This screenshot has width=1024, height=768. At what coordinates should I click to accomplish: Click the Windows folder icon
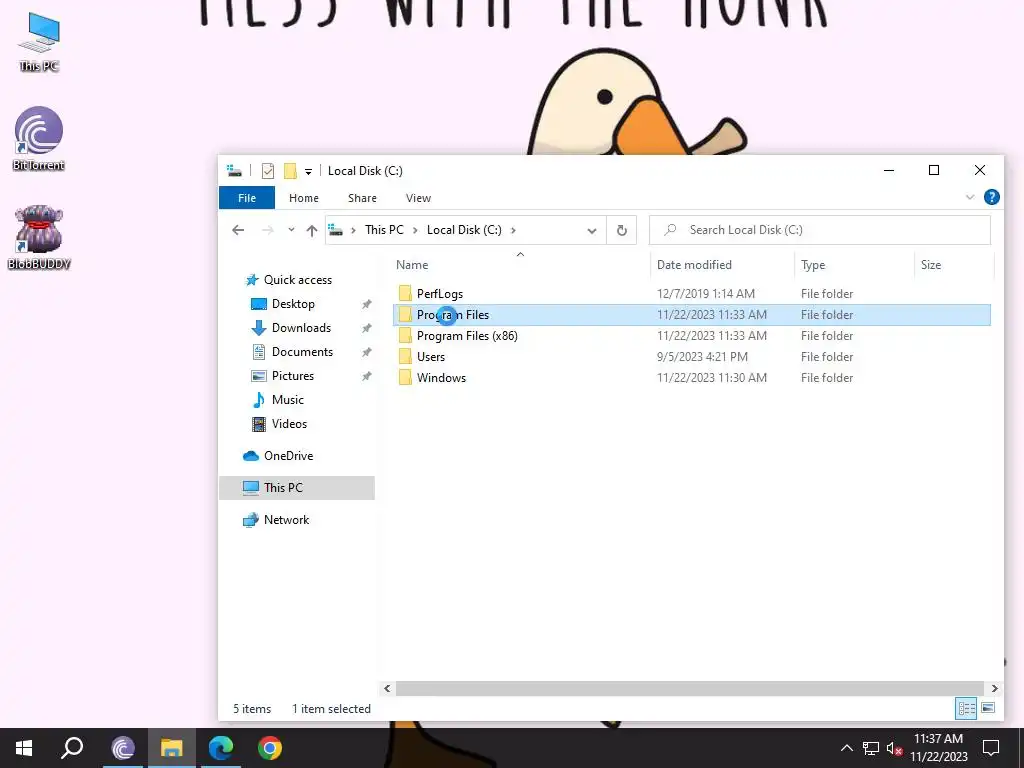tap(405, 377)
